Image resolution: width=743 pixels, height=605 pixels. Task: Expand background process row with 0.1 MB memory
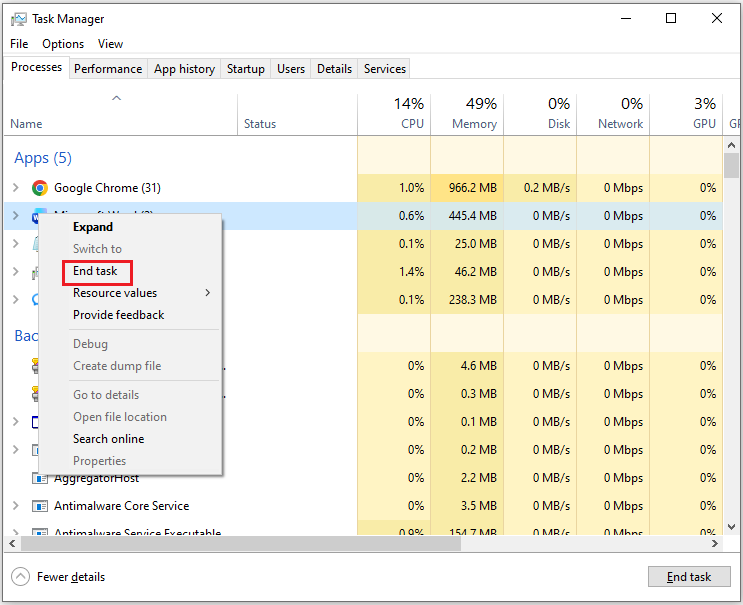tap(16, 422)
